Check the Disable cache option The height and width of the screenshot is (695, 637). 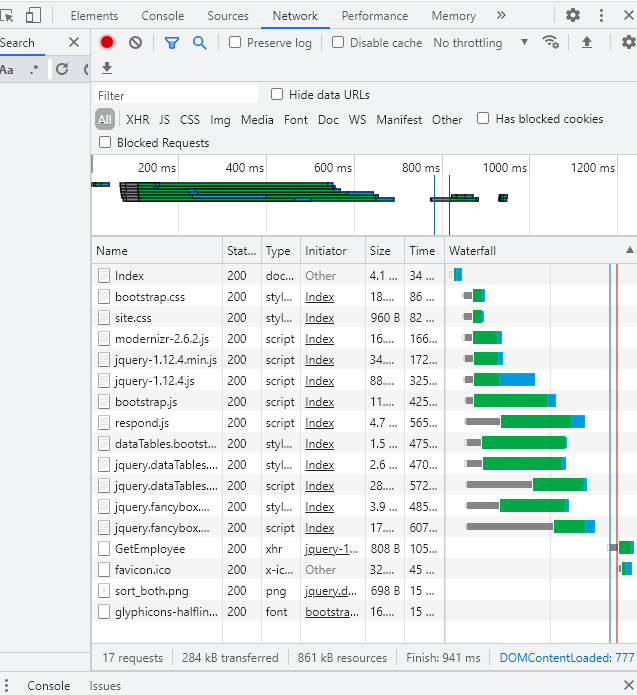(338, 43)
